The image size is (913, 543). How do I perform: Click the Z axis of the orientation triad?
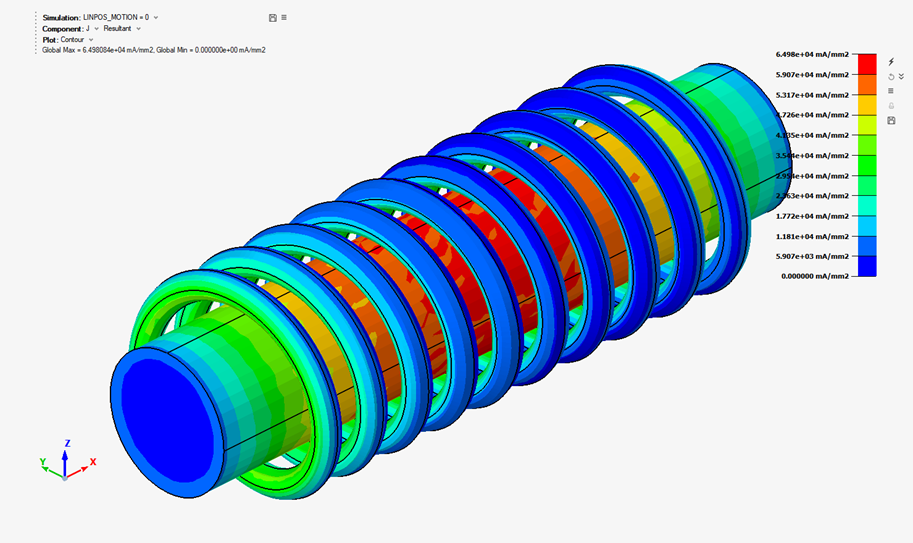click(x=65, y=458)
